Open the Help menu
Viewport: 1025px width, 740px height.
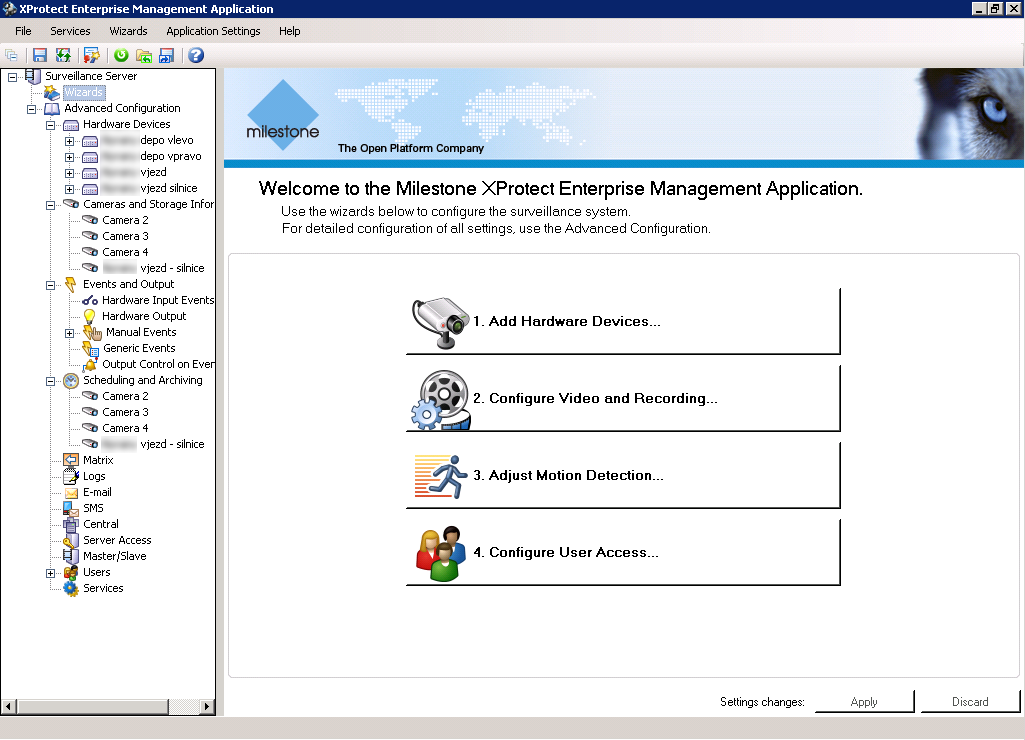290,31
